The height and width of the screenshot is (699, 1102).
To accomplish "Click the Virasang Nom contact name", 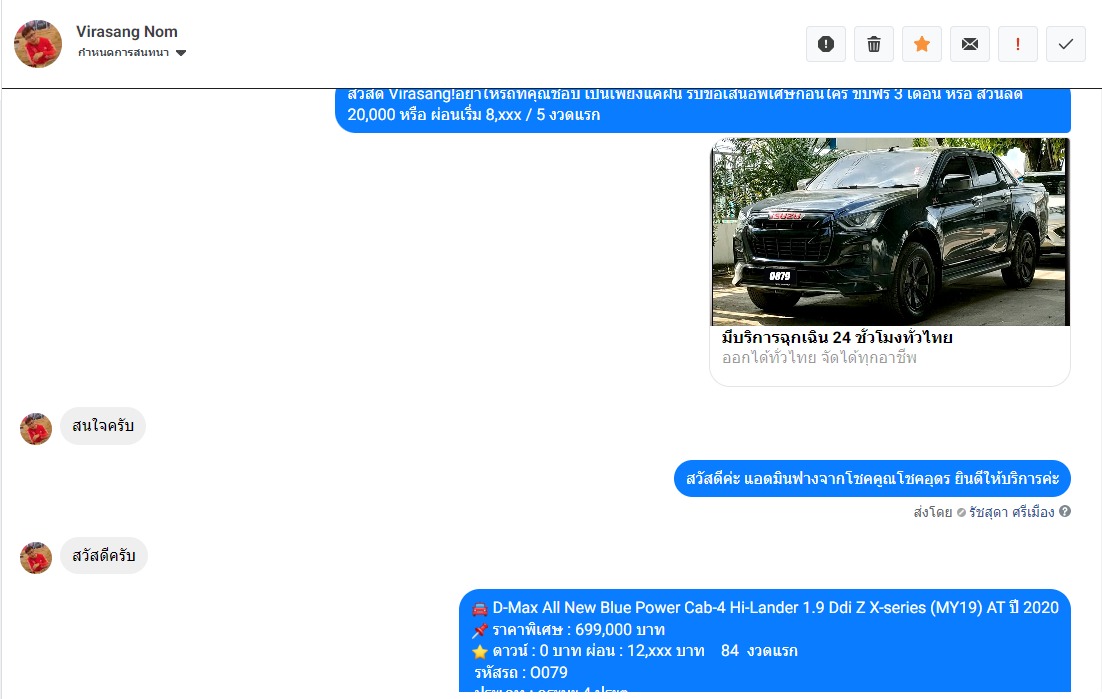I will tap(127, 32).
